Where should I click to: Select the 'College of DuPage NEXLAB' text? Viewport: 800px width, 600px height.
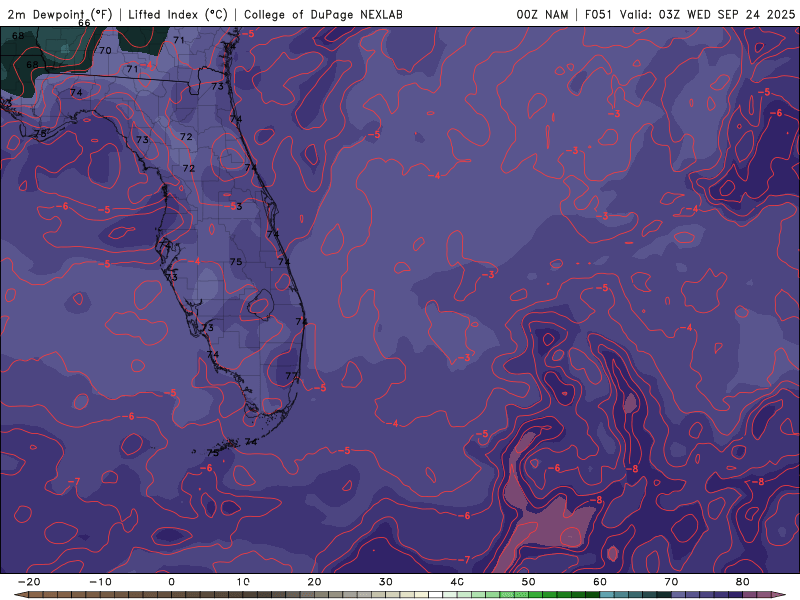323,15
